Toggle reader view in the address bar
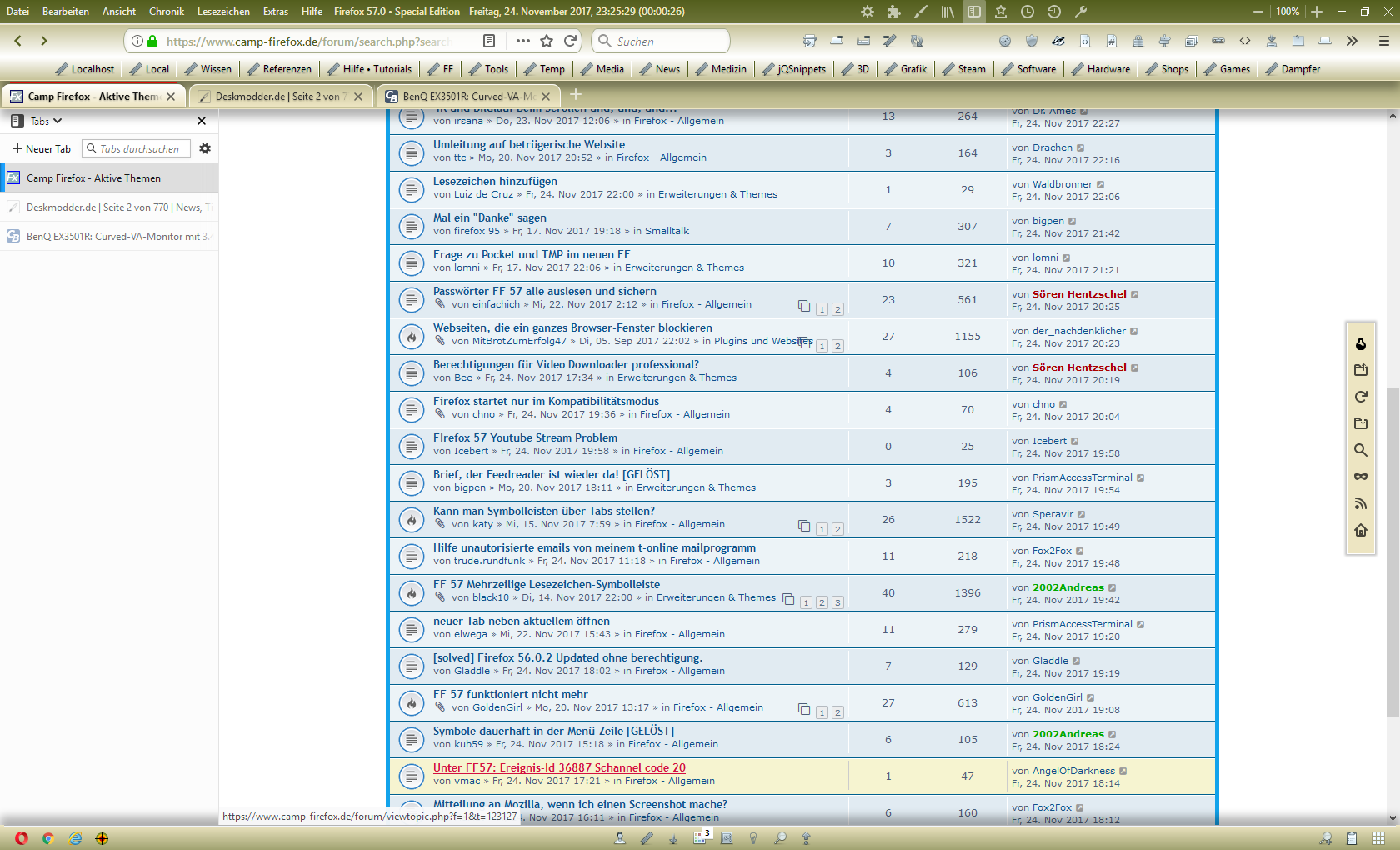Screen dimensions: 1400x850 pyautogui.click(x=489, y=41)
